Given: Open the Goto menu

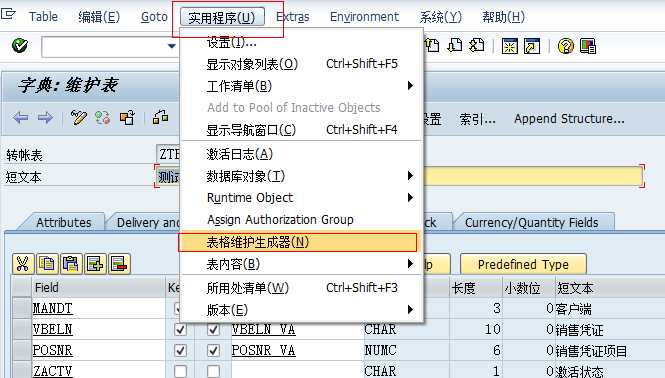Looking at the screenshot, I should coord(154,17).
